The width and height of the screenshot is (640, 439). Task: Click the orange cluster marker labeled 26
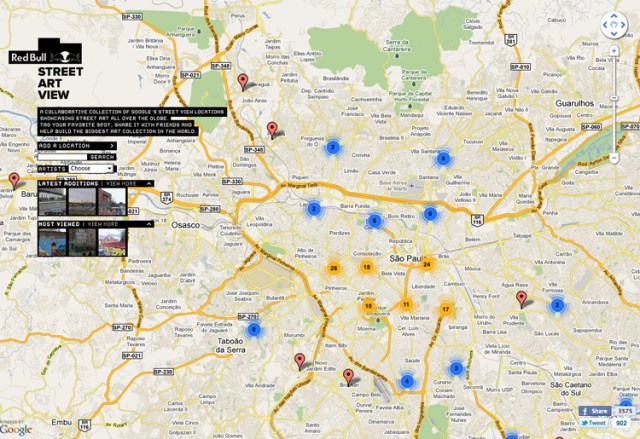334,268
